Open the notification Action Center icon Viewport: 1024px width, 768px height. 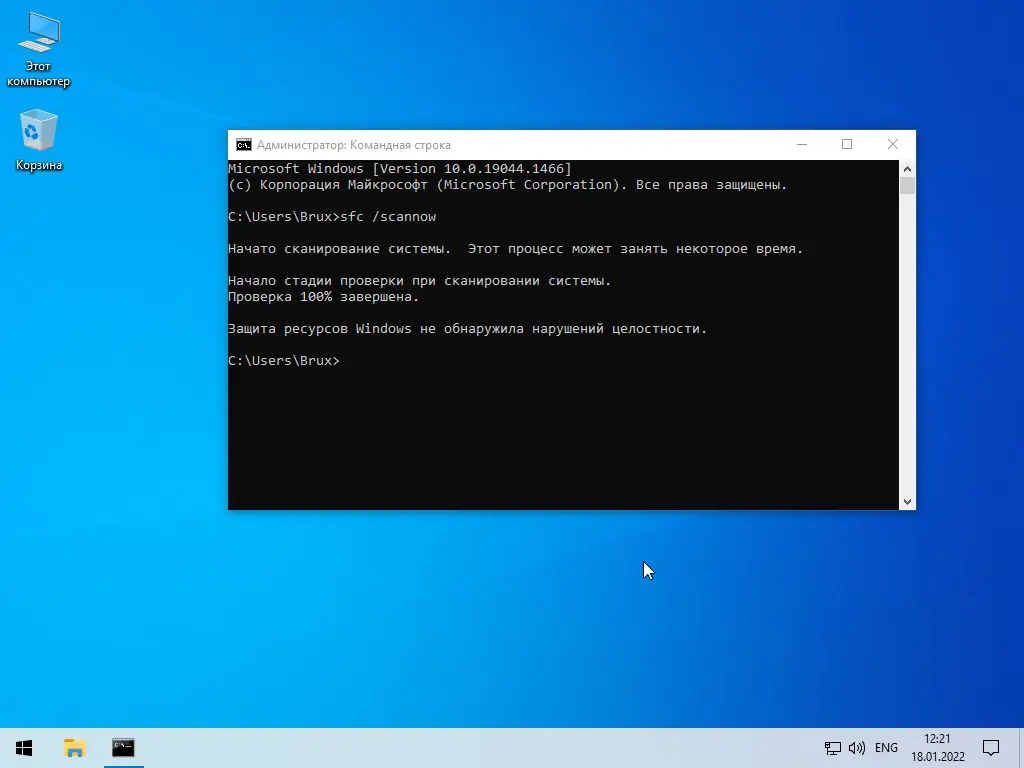pos(991,748)
